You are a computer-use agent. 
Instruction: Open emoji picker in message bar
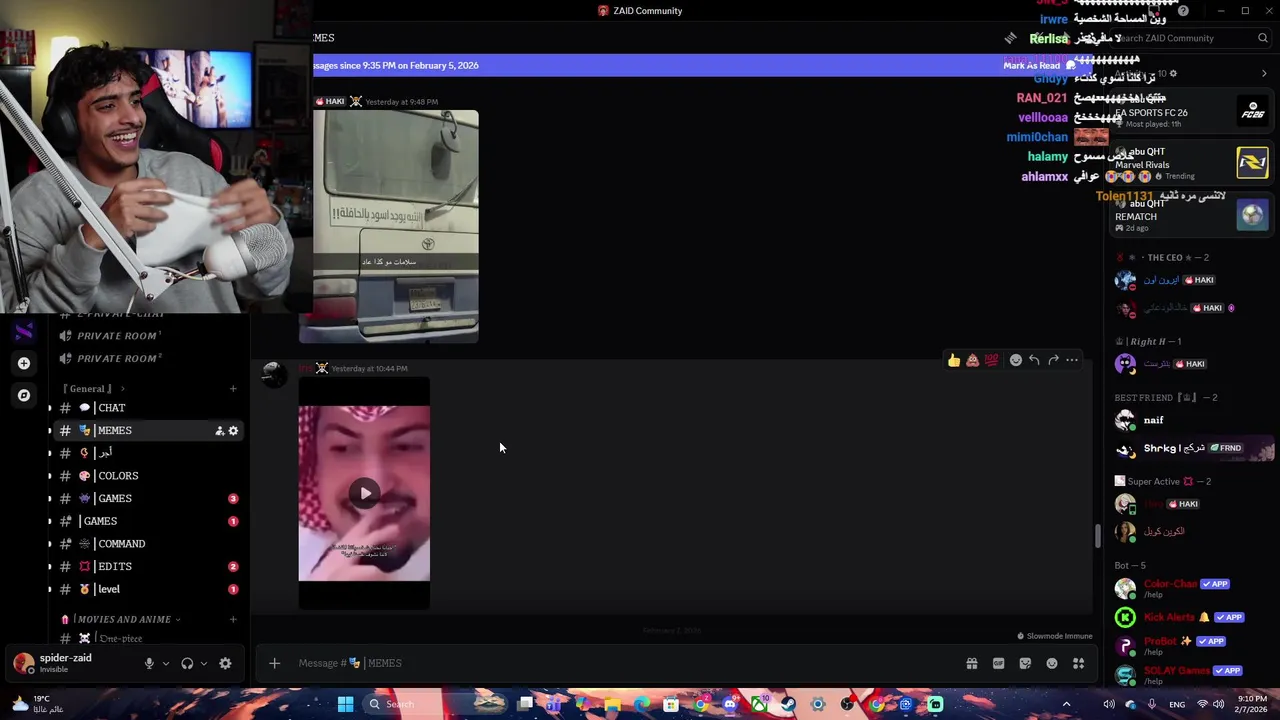[1052, 663]
